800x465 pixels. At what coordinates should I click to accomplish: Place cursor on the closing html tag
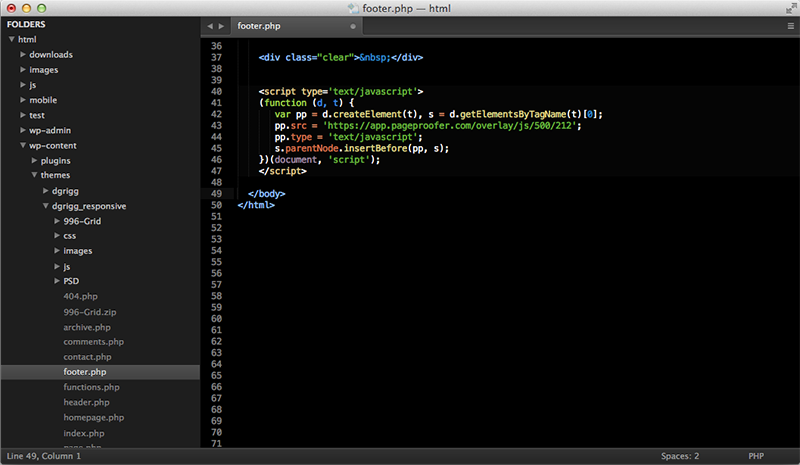point(256,205)
